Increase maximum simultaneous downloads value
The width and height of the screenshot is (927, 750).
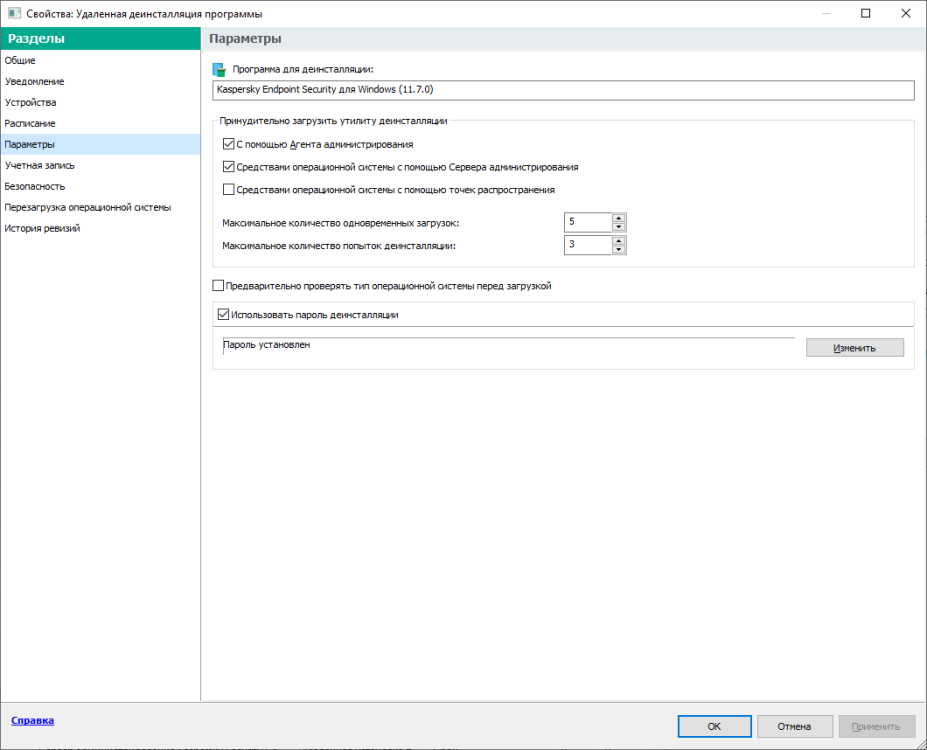coord(618,218)
